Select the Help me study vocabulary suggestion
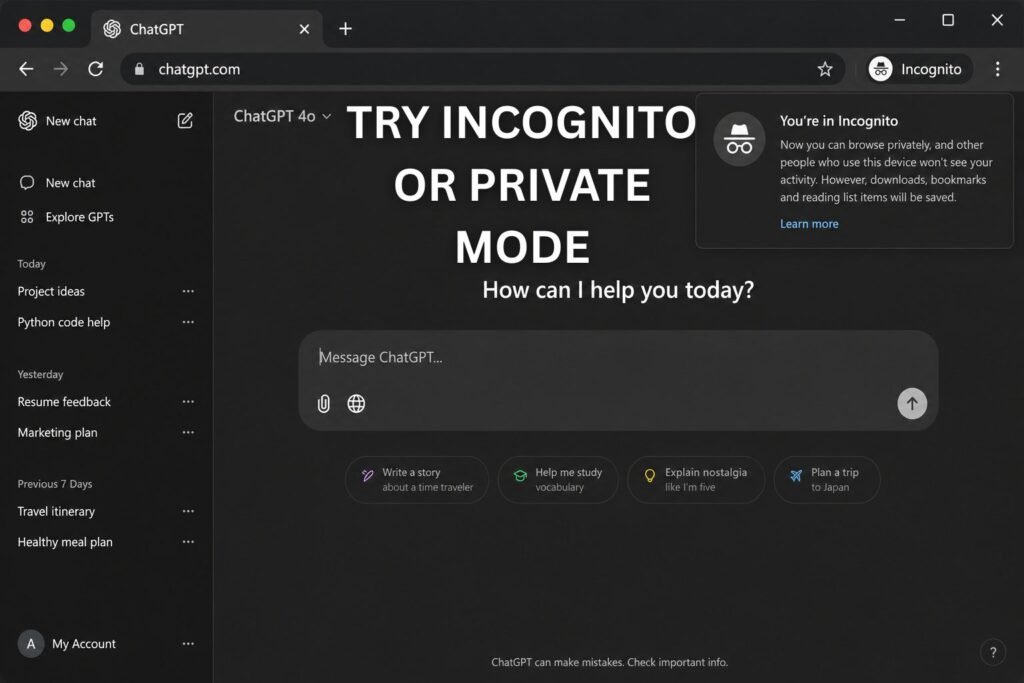The image size is (1024, 683). point(558,480)
